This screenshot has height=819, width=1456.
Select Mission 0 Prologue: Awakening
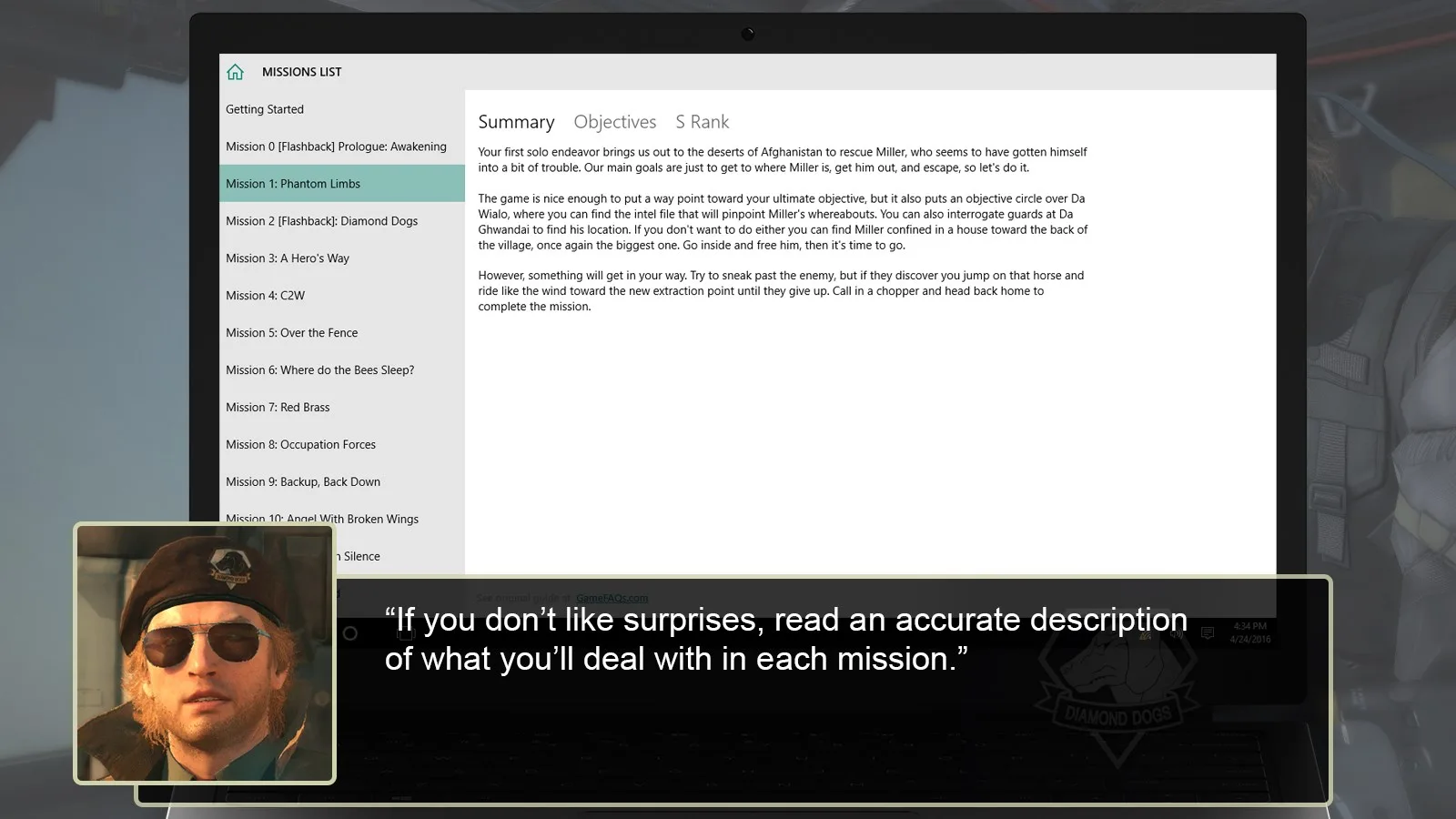coord(342,147)
